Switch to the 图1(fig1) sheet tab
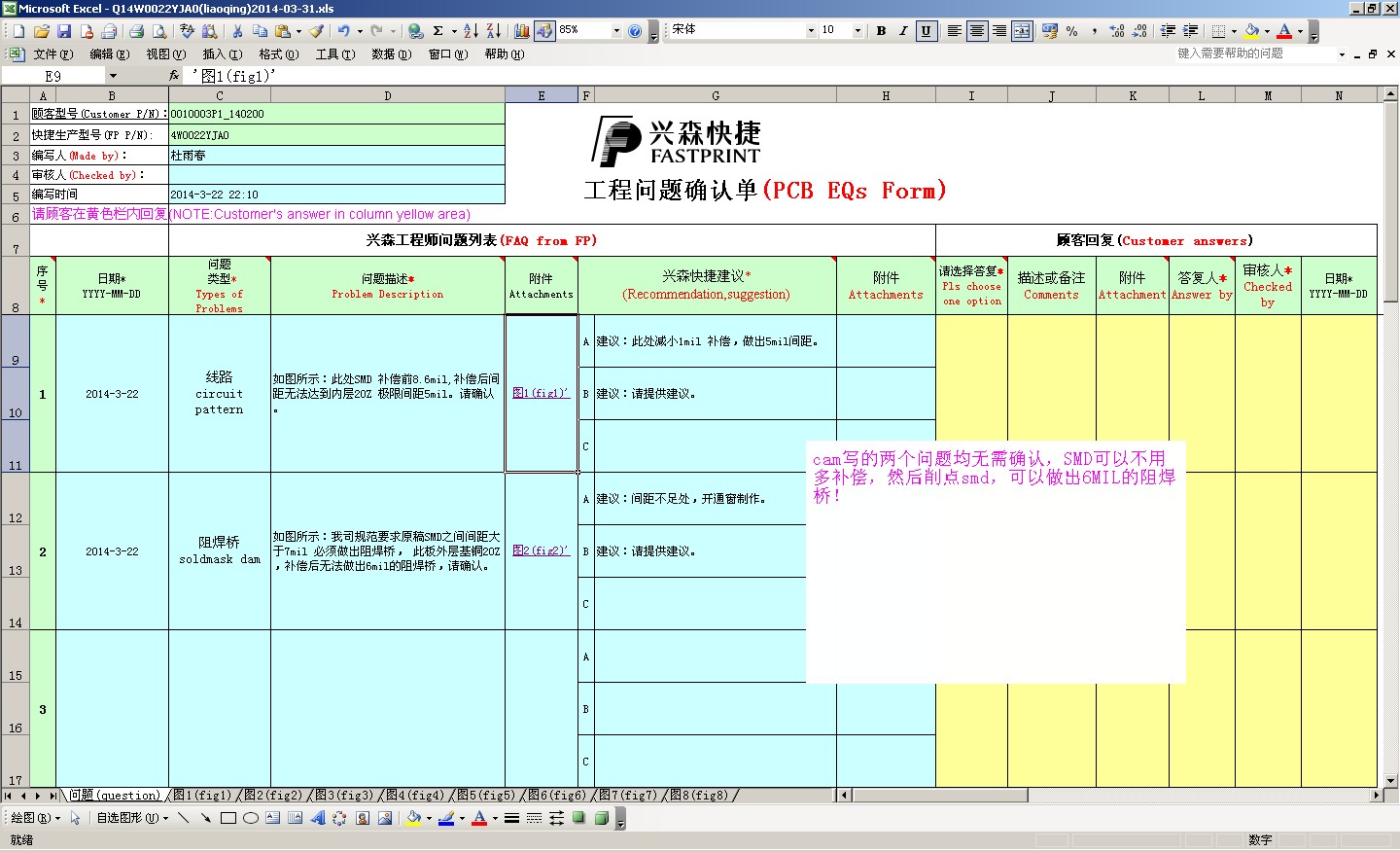This screenshot has width=1400, height=852. tap(201, 796)
